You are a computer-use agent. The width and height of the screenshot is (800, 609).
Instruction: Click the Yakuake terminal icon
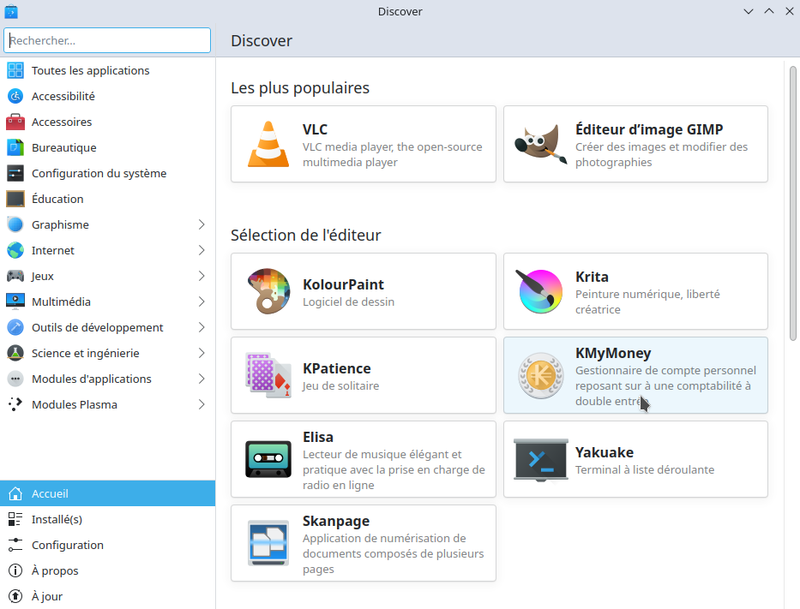[x=540, y=459]
